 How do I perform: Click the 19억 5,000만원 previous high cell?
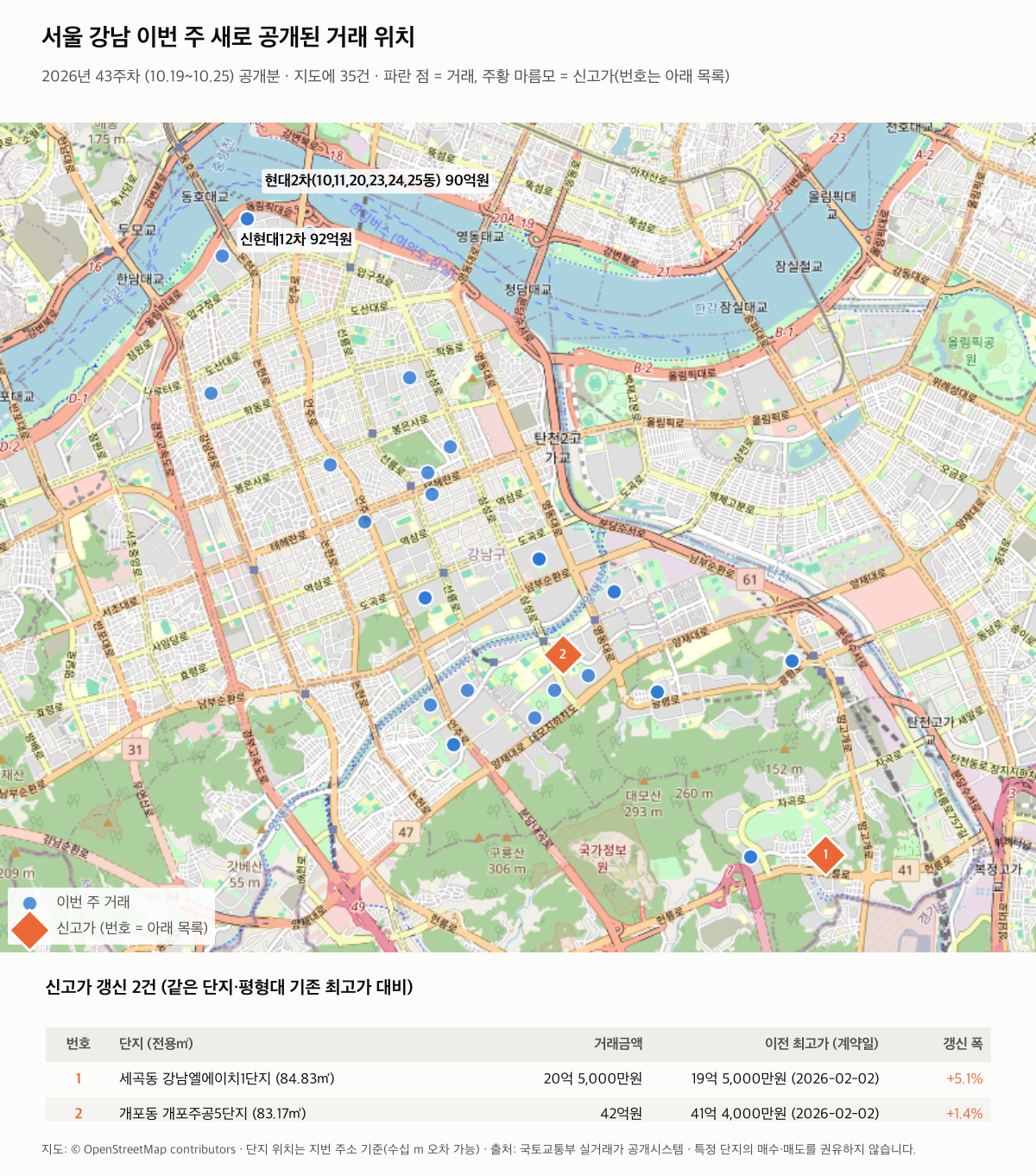coord(785,1078)
